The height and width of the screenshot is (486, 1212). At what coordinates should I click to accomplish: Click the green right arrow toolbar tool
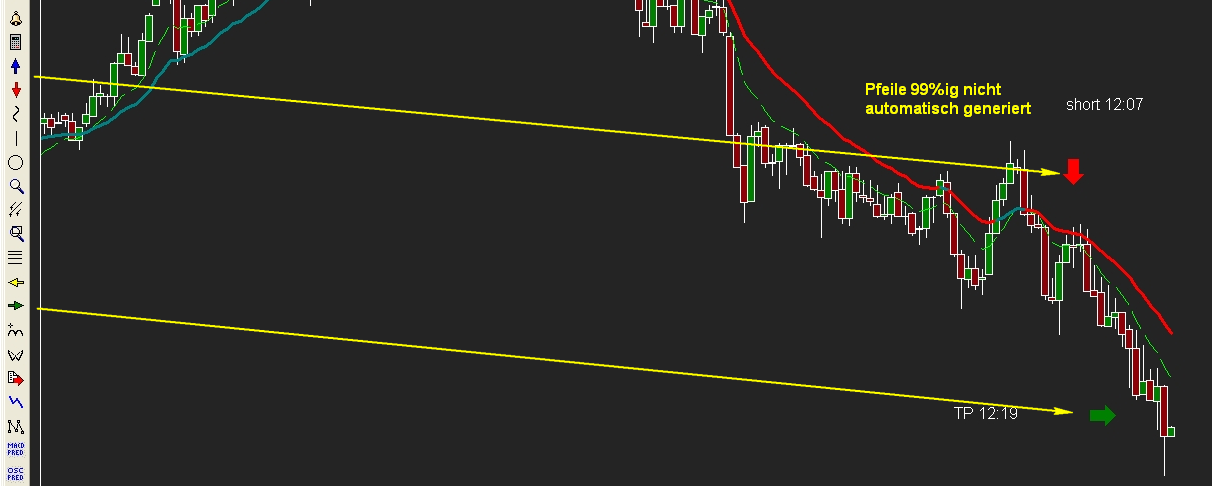(x=15, y=306)
